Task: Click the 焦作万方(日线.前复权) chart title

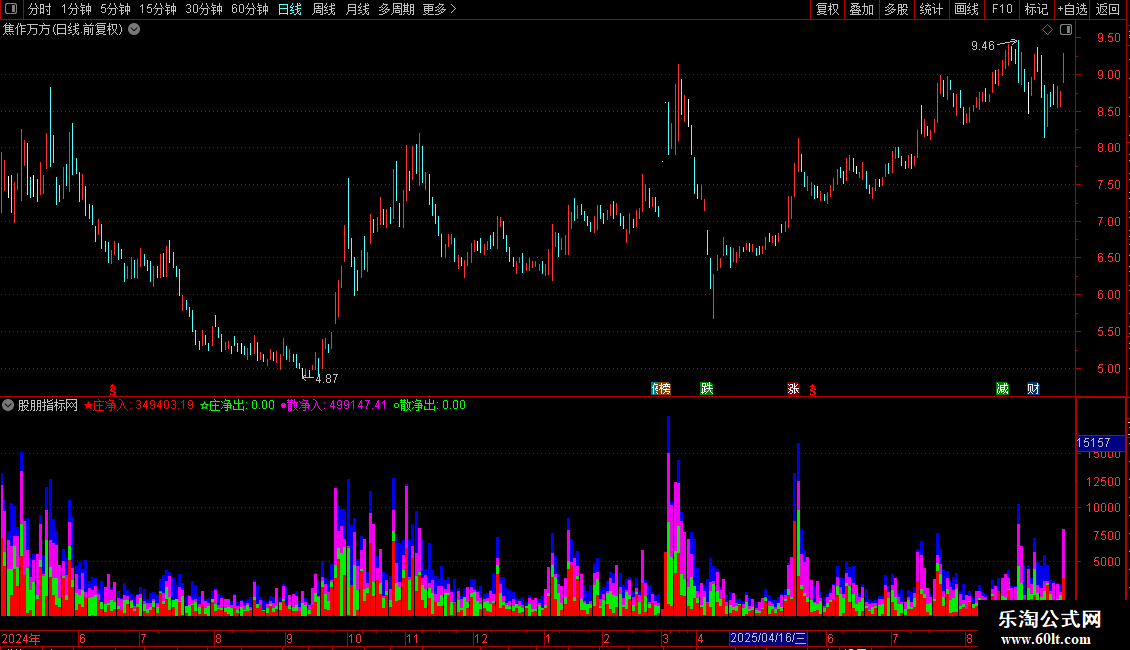Action: click(x=63, y=29)
